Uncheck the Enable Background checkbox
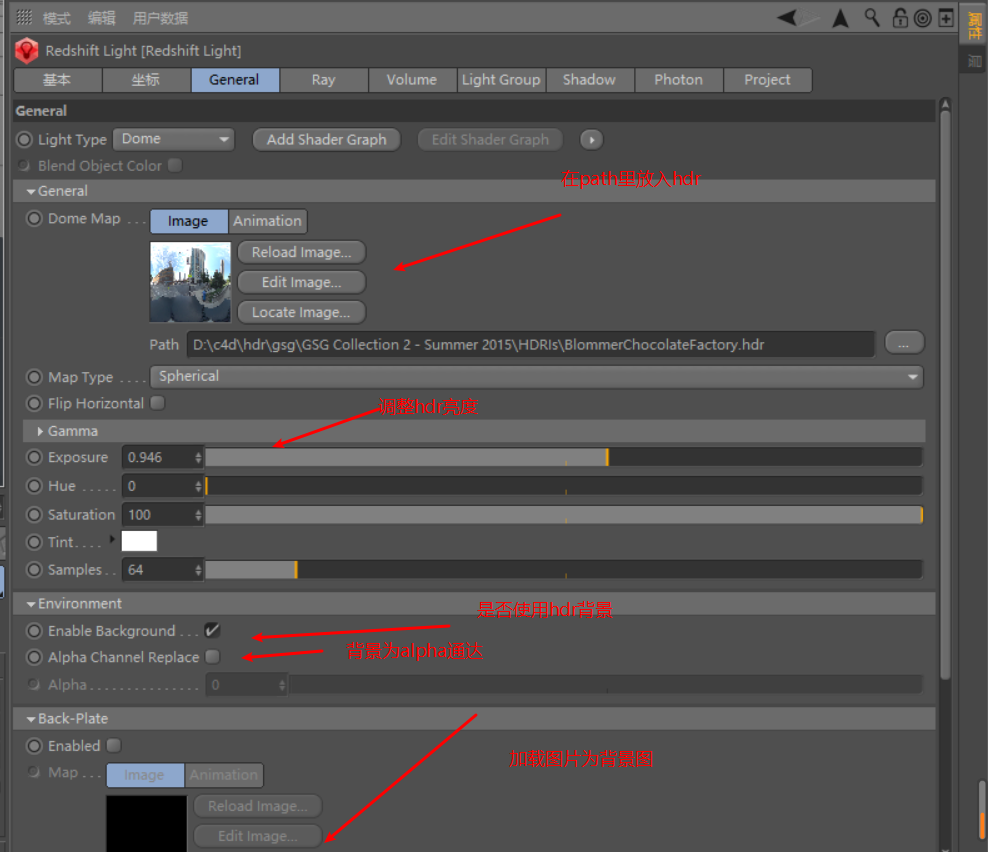The image size is (988, 852). point(212,630)
